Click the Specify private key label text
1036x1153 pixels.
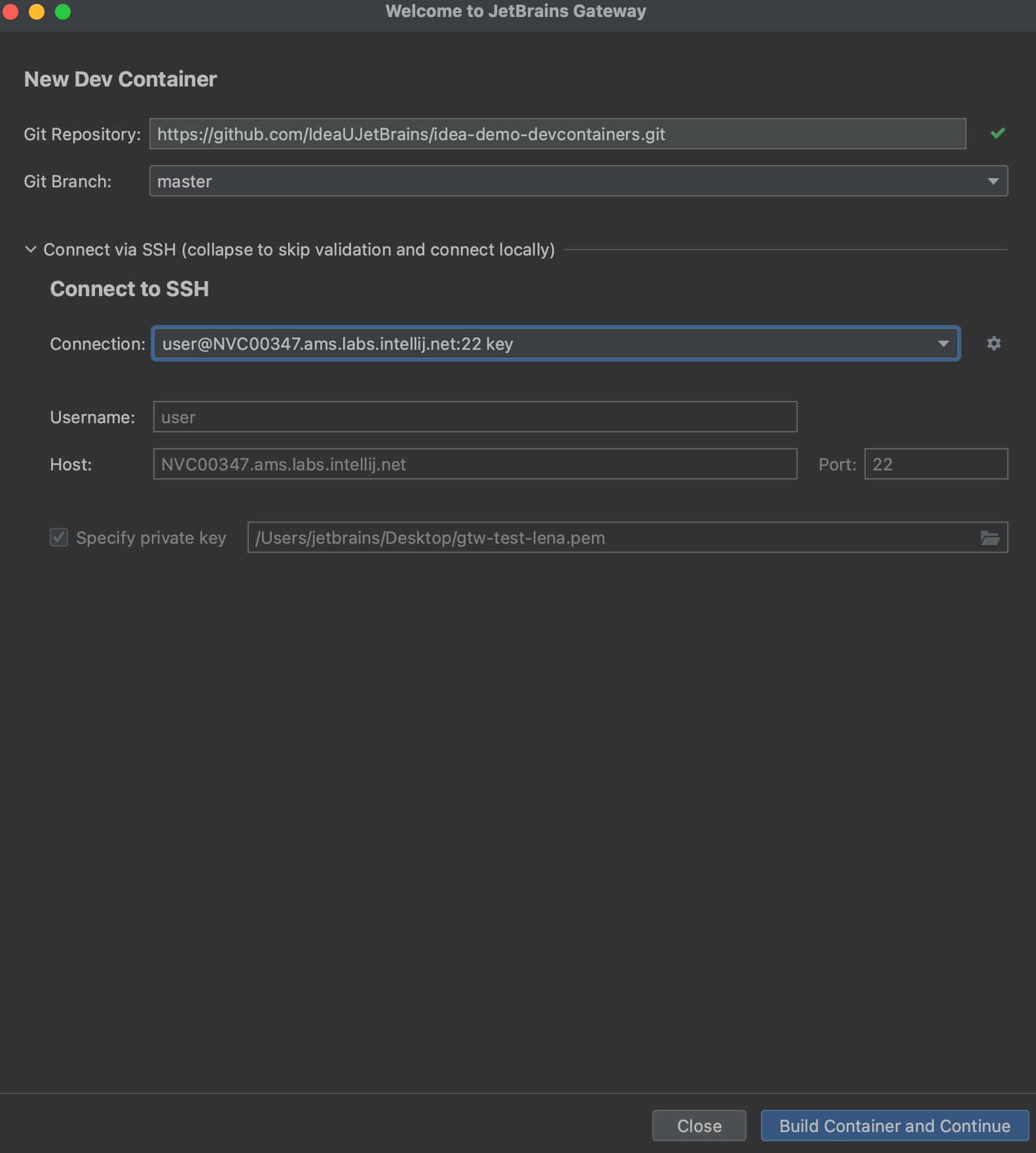click(x=151, y=538)
